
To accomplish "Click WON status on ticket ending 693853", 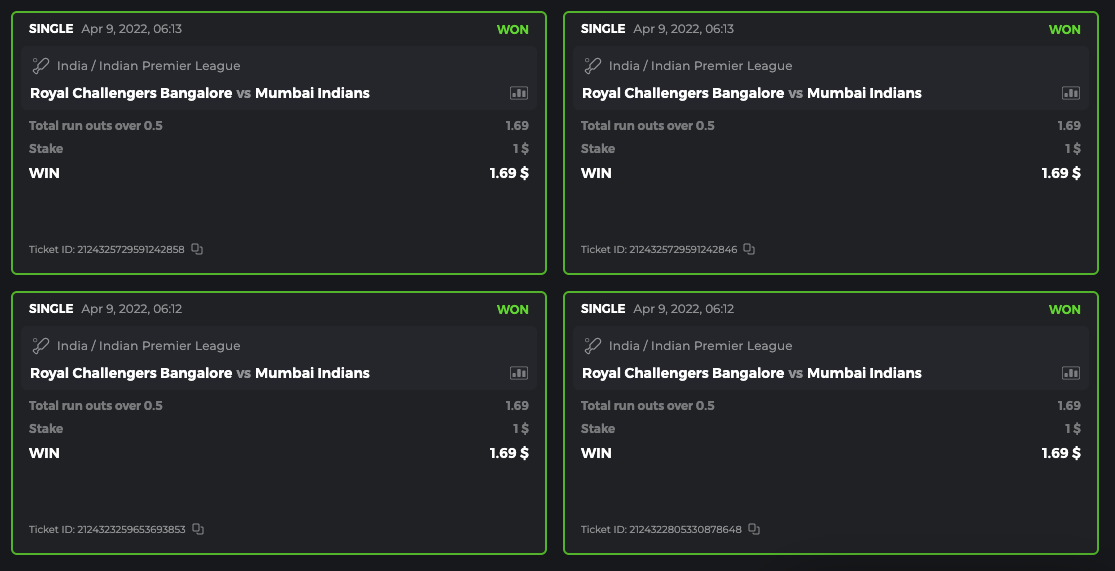I will tap(512, 309).
